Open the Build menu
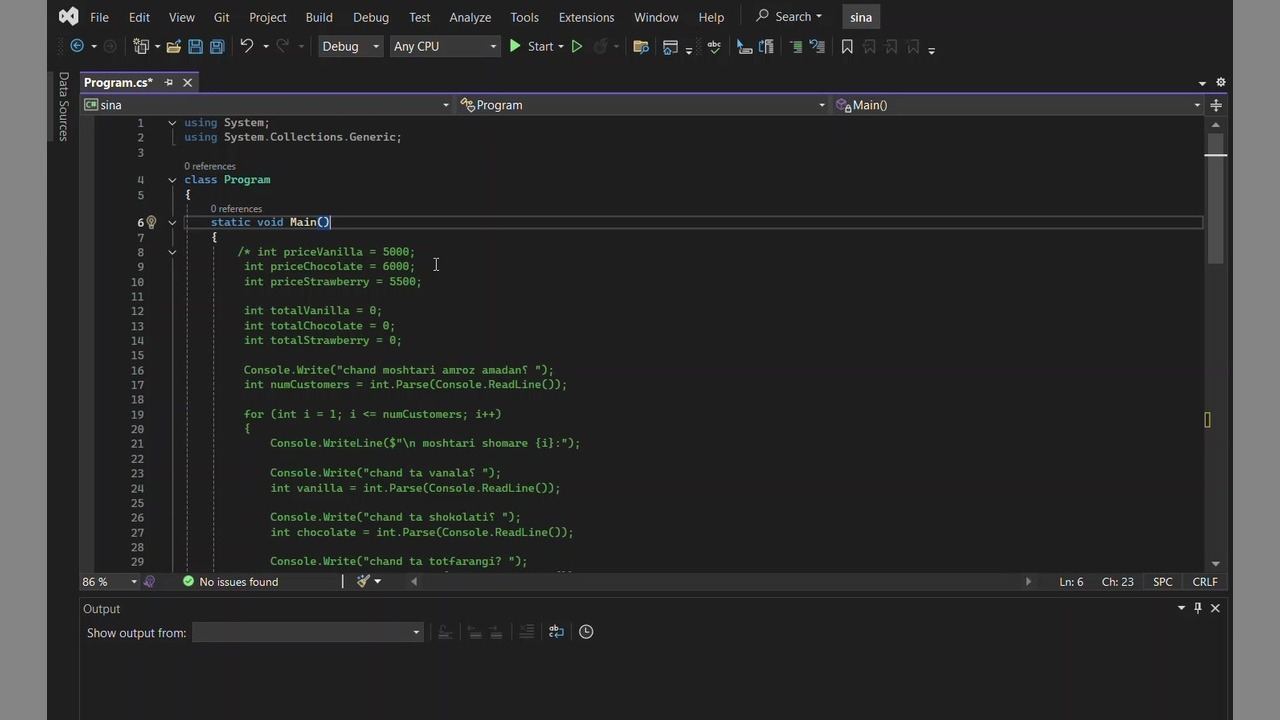The image size is (1280, 720). [319, 17]
